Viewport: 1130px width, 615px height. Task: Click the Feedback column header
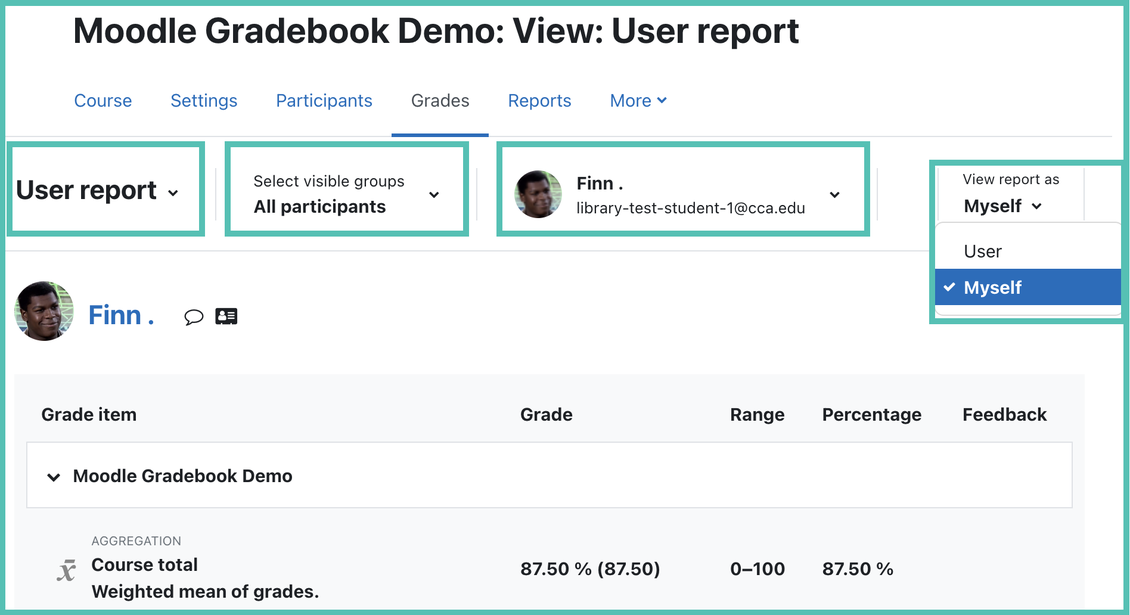click(x=1005, y=415)
